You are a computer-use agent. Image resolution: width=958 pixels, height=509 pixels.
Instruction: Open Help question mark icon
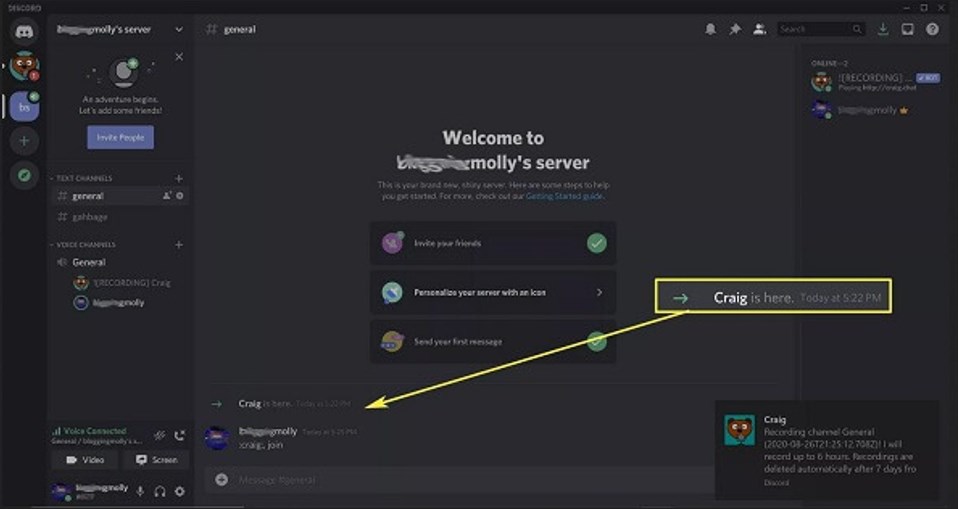932,29
